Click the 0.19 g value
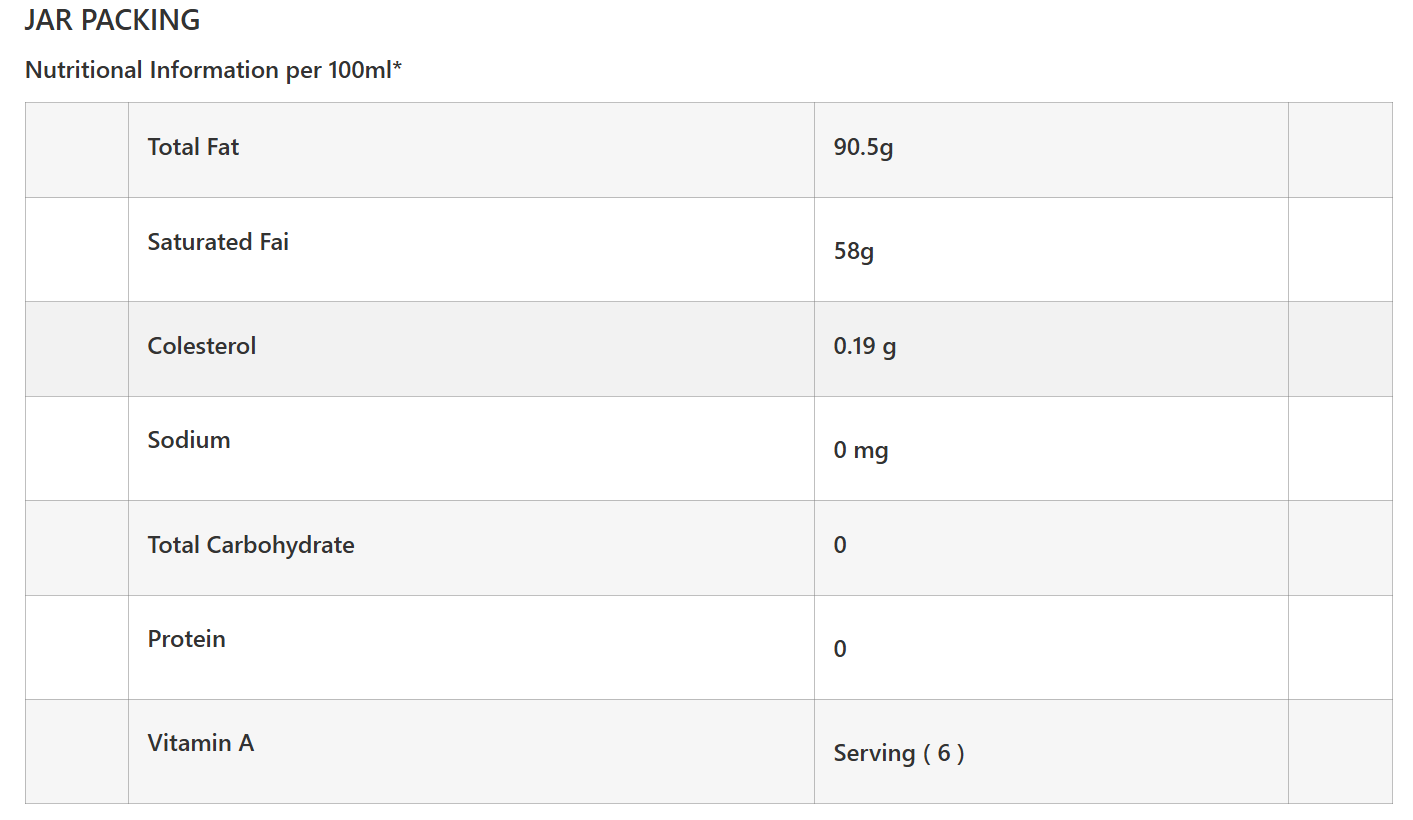 865,346
